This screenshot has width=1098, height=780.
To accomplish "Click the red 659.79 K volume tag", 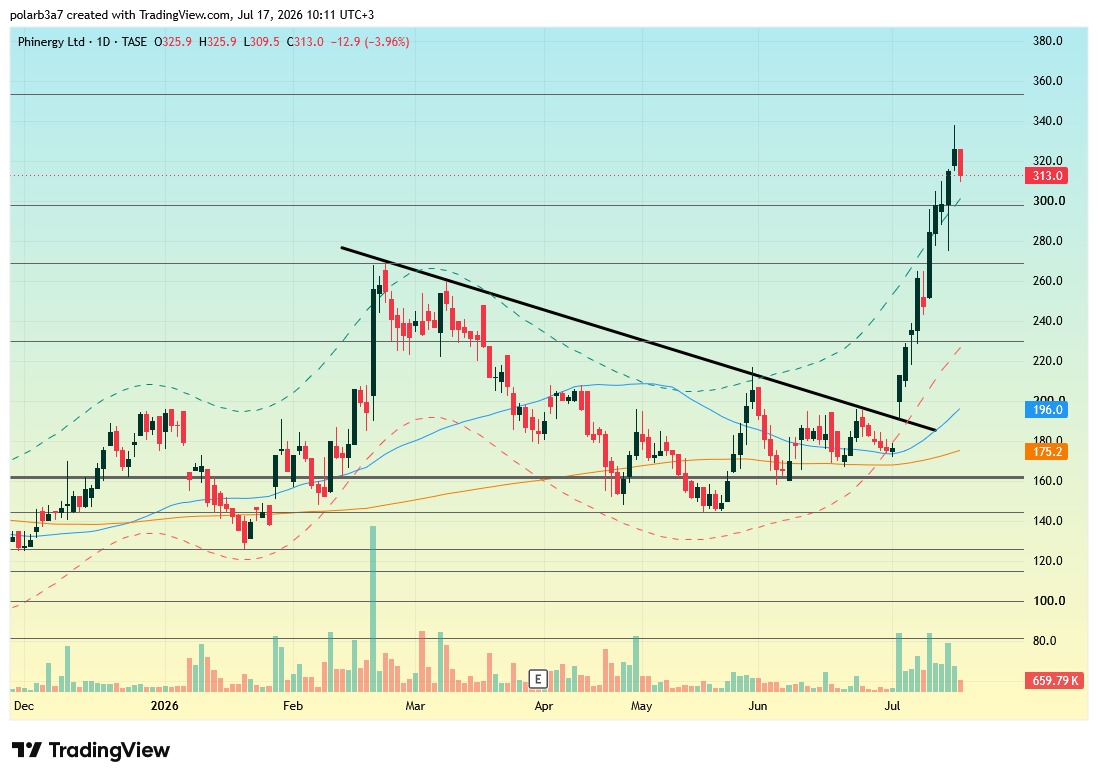I will point(1055,680).
